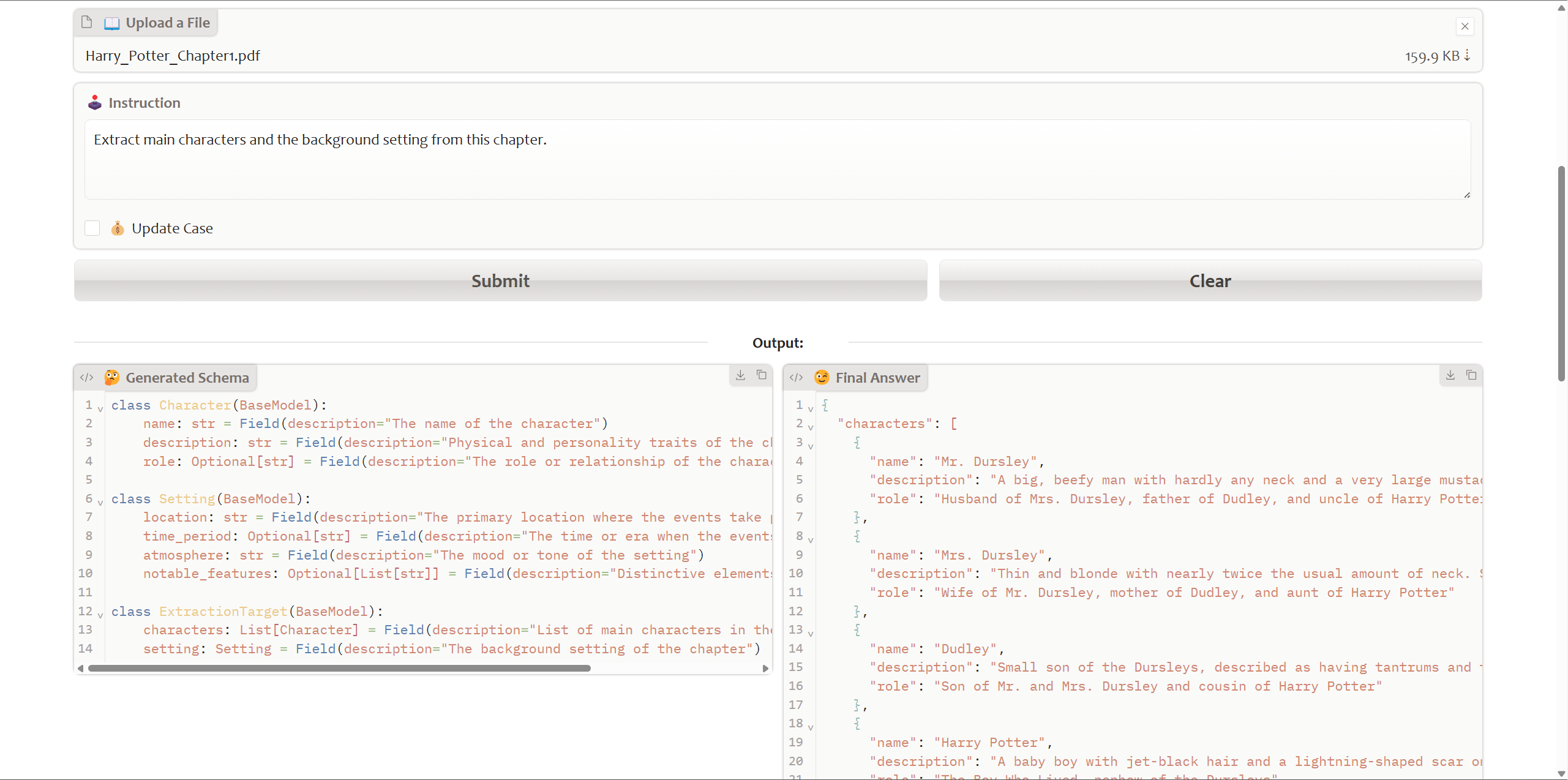Screen dimensions: 1568x780
Task: Click the joystick icon beside Instruction
Action: pos(94,102)
